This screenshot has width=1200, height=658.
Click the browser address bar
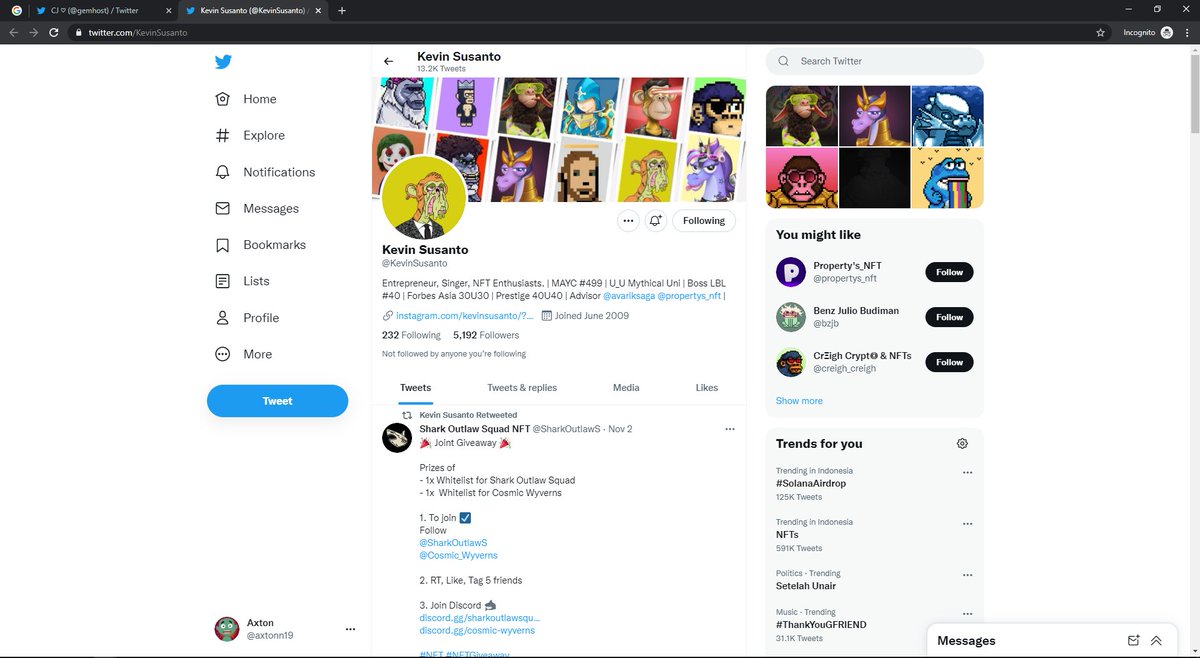589,32
